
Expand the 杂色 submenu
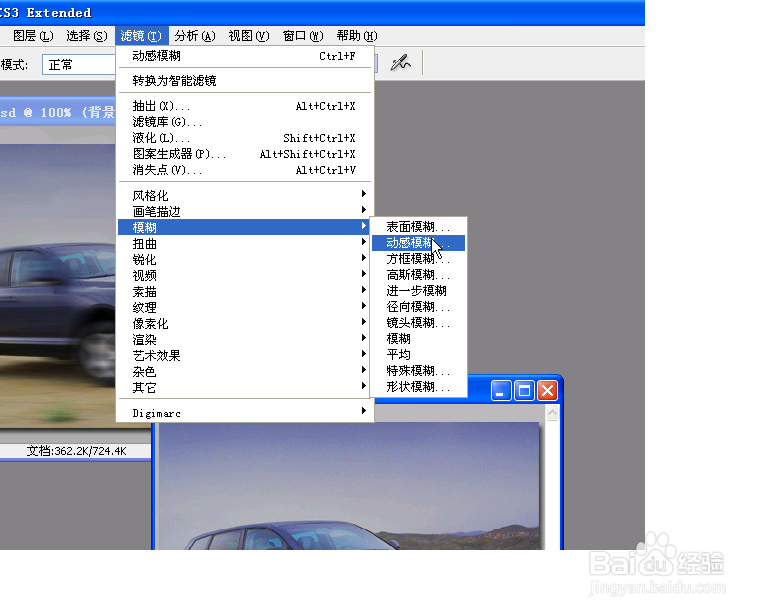[x=244, y=371]
